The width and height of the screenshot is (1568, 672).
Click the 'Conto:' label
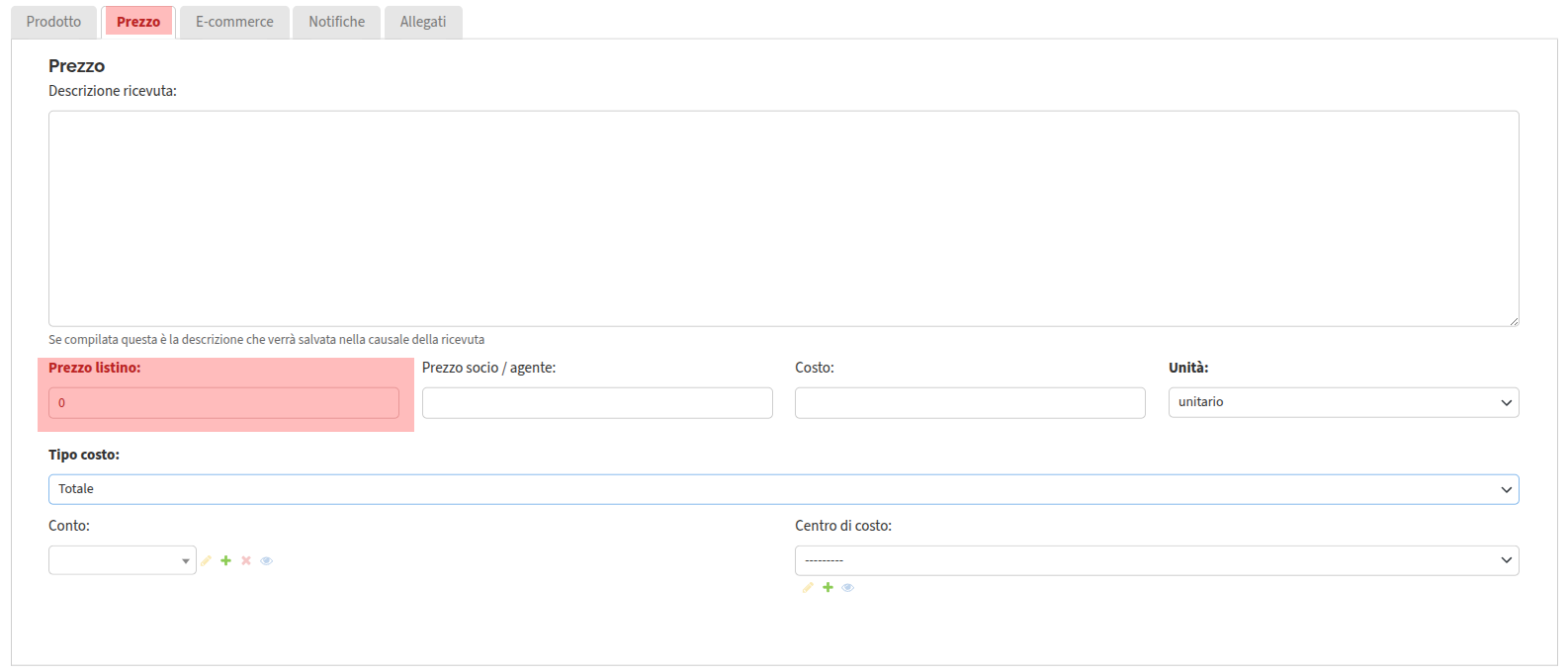pyautogui.click(x=69, y=526)
